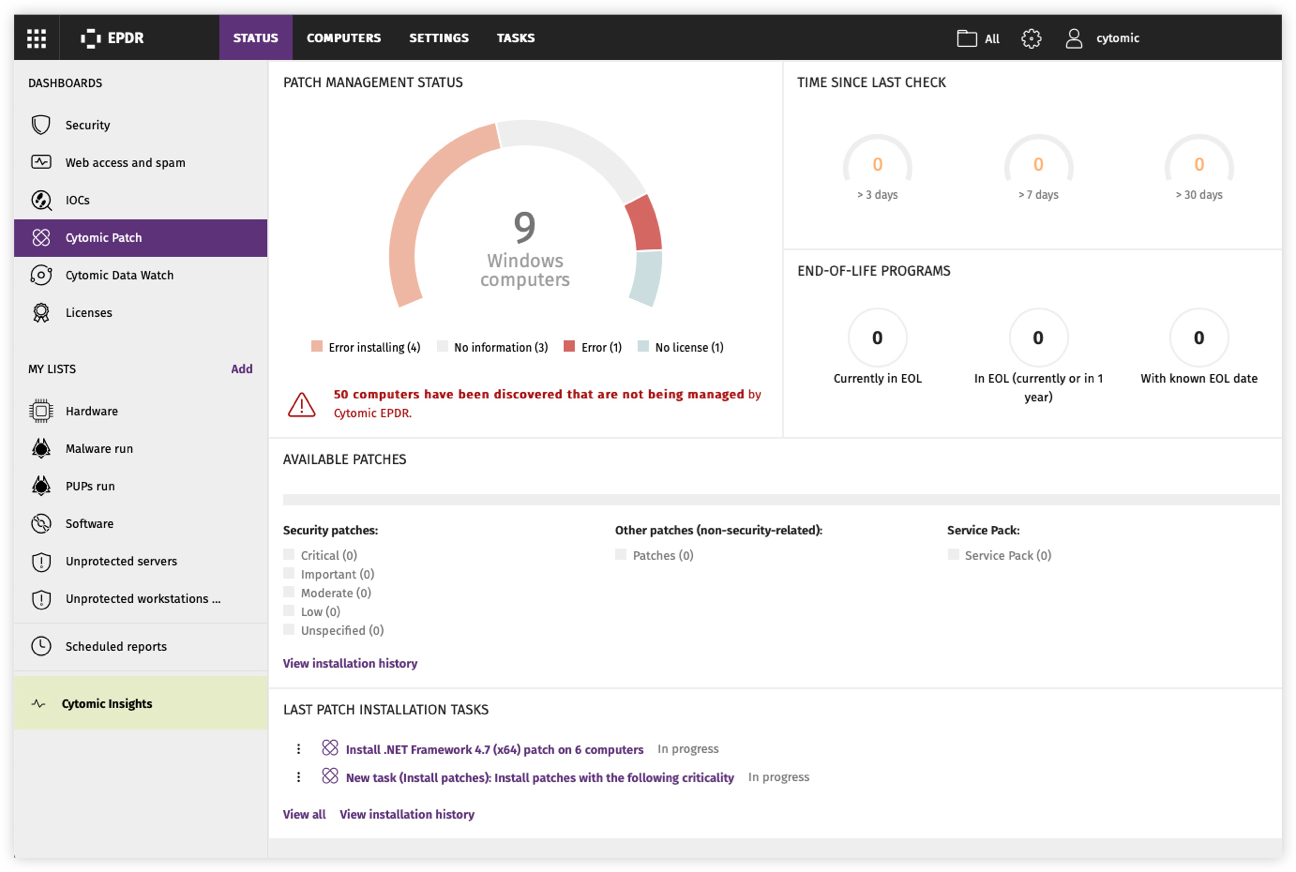Open New task (Install patches) link

coord(540,777)
